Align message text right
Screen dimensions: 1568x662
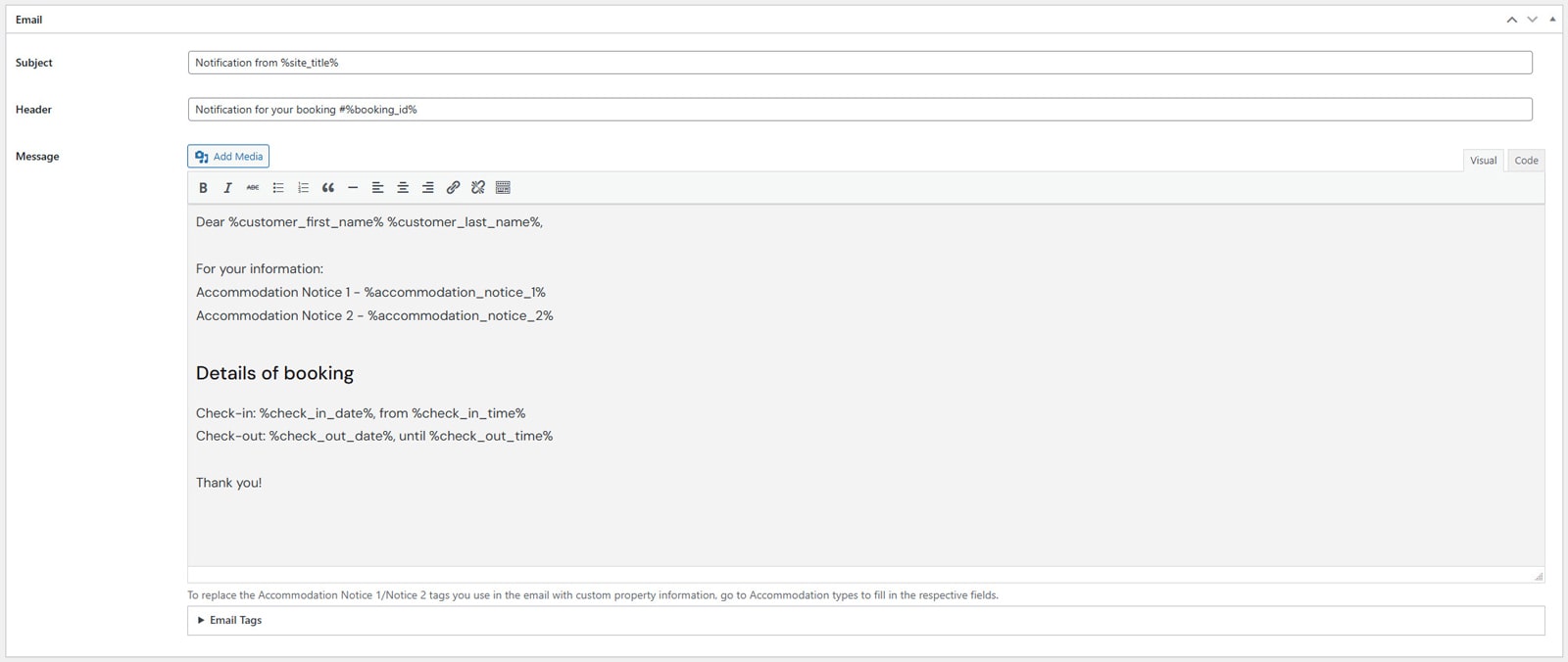pos(427,188)
